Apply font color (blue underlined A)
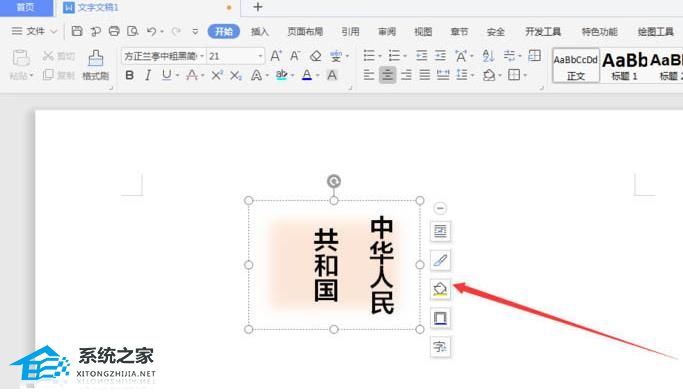The height and width of the screenshot is (392, 683). pos(307,75)
